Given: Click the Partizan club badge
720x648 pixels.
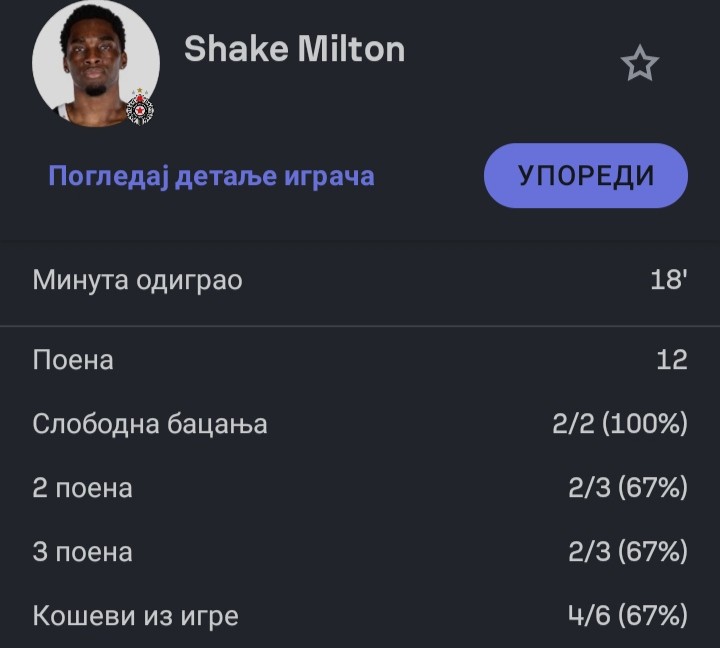Looking at the screenshot, I should [x=139, y=107].
